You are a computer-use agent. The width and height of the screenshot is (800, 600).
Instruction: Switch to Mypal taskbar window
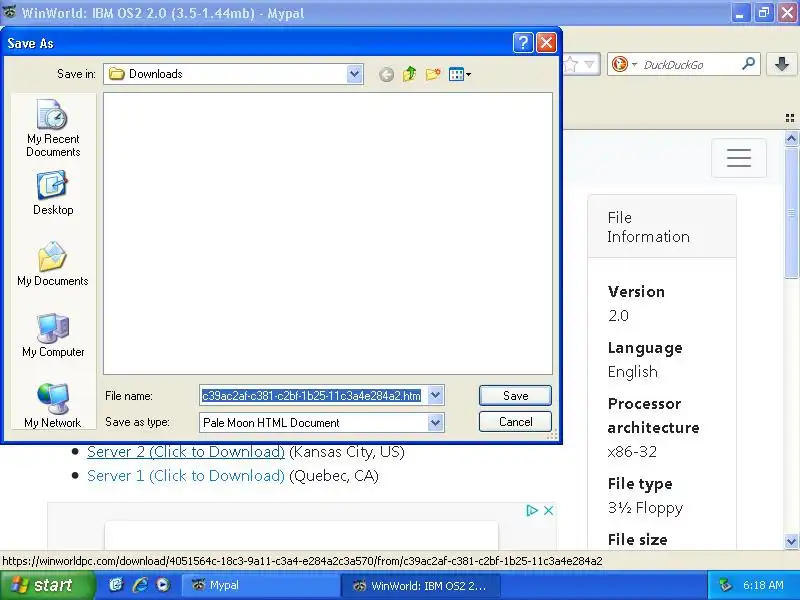click(261, 585)
